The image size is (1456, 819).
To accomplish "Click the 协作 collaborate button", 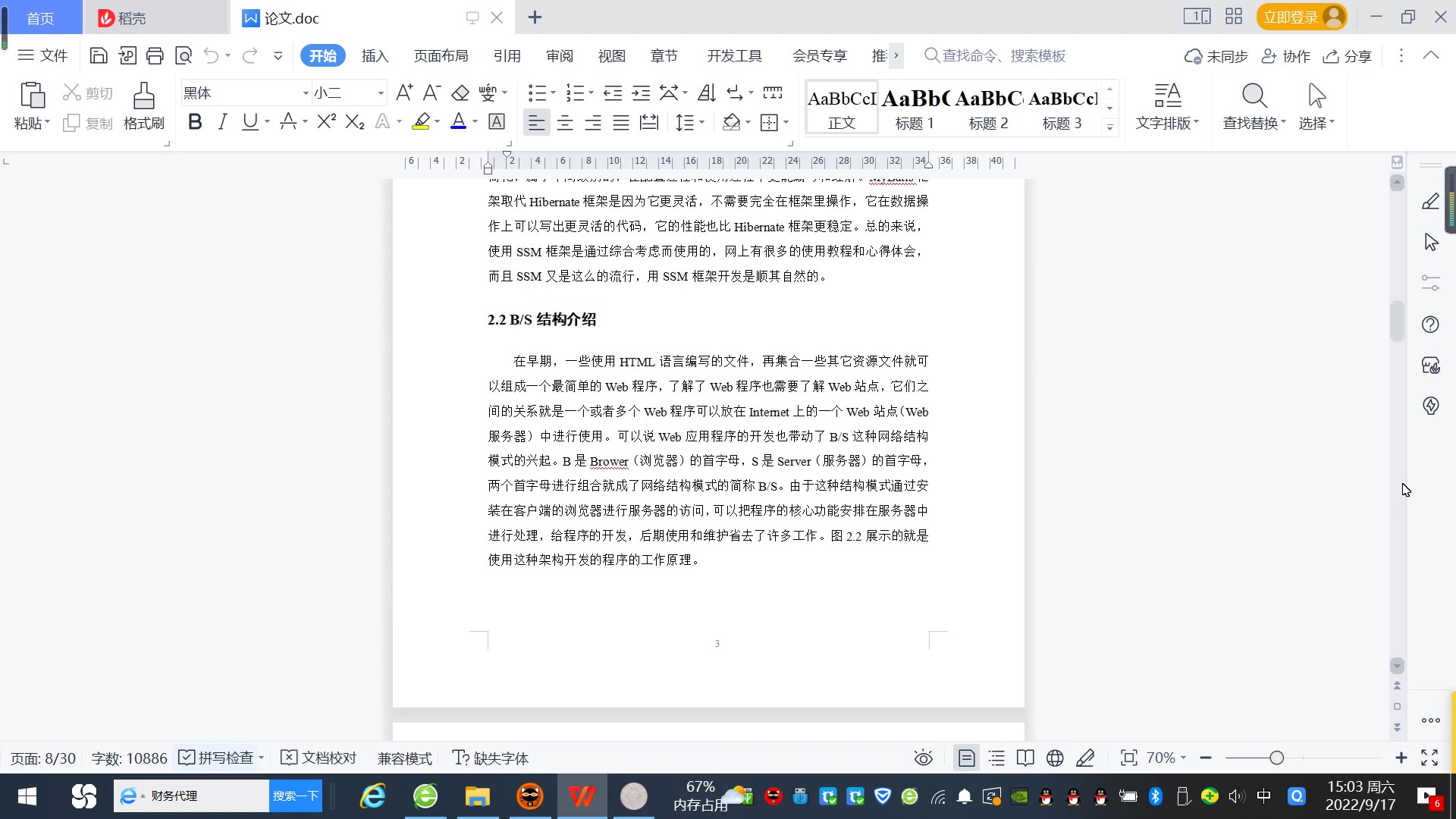I will 1286,56.
